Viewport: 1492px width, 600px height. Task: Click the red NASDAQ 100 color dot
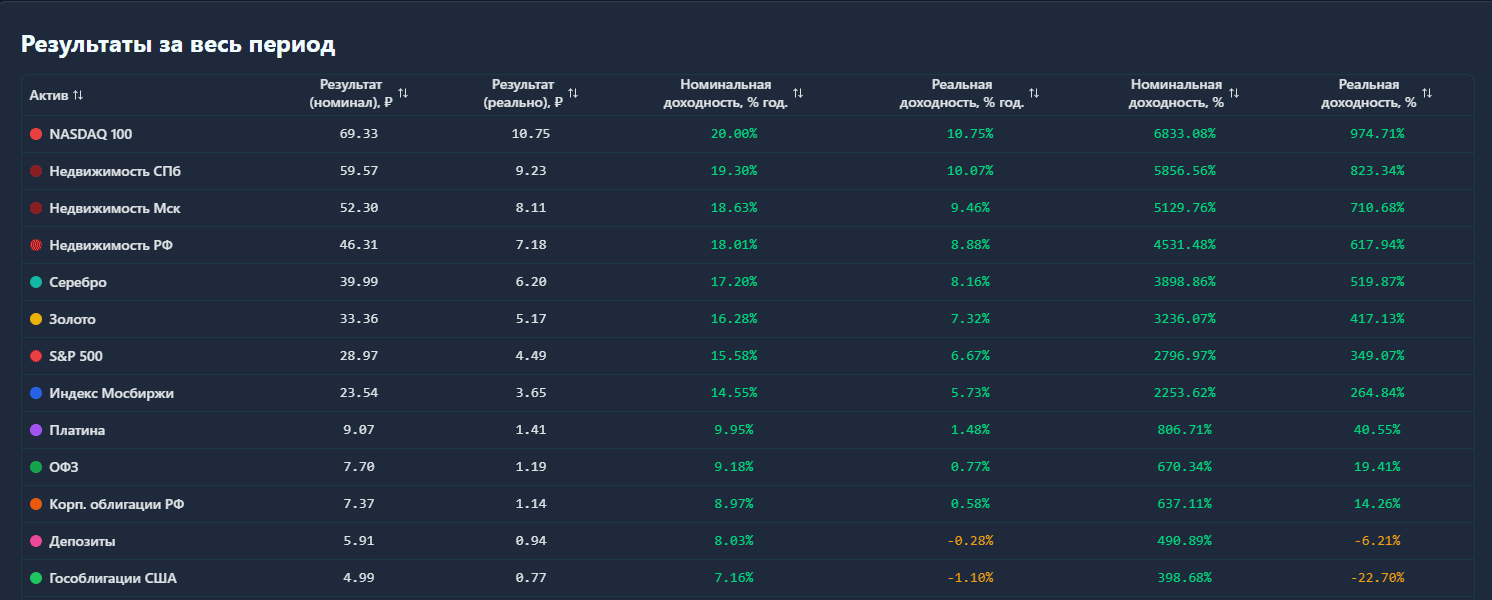[x=36, y=134]
